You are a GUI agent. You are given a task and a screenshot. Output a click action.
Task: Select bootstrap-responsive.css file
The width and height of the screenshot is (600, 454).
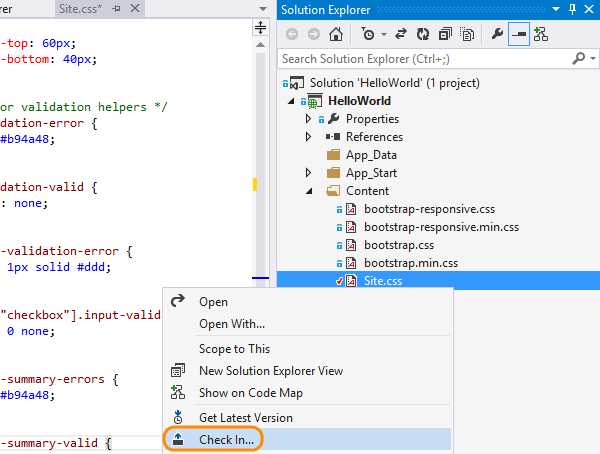[429, 209]
